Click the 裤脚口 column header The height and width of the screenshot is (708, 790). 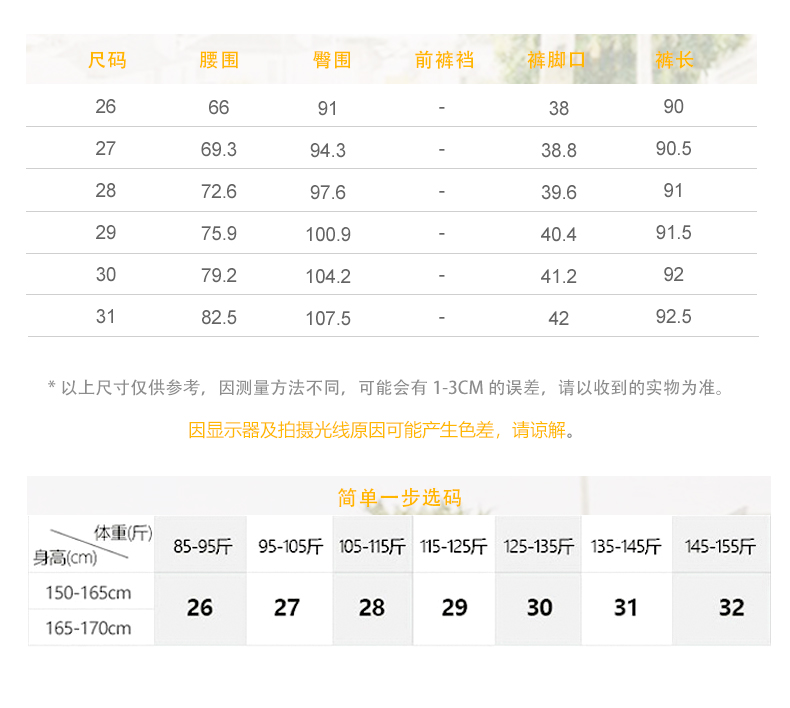pyautogui.click(x=557, y=60)
